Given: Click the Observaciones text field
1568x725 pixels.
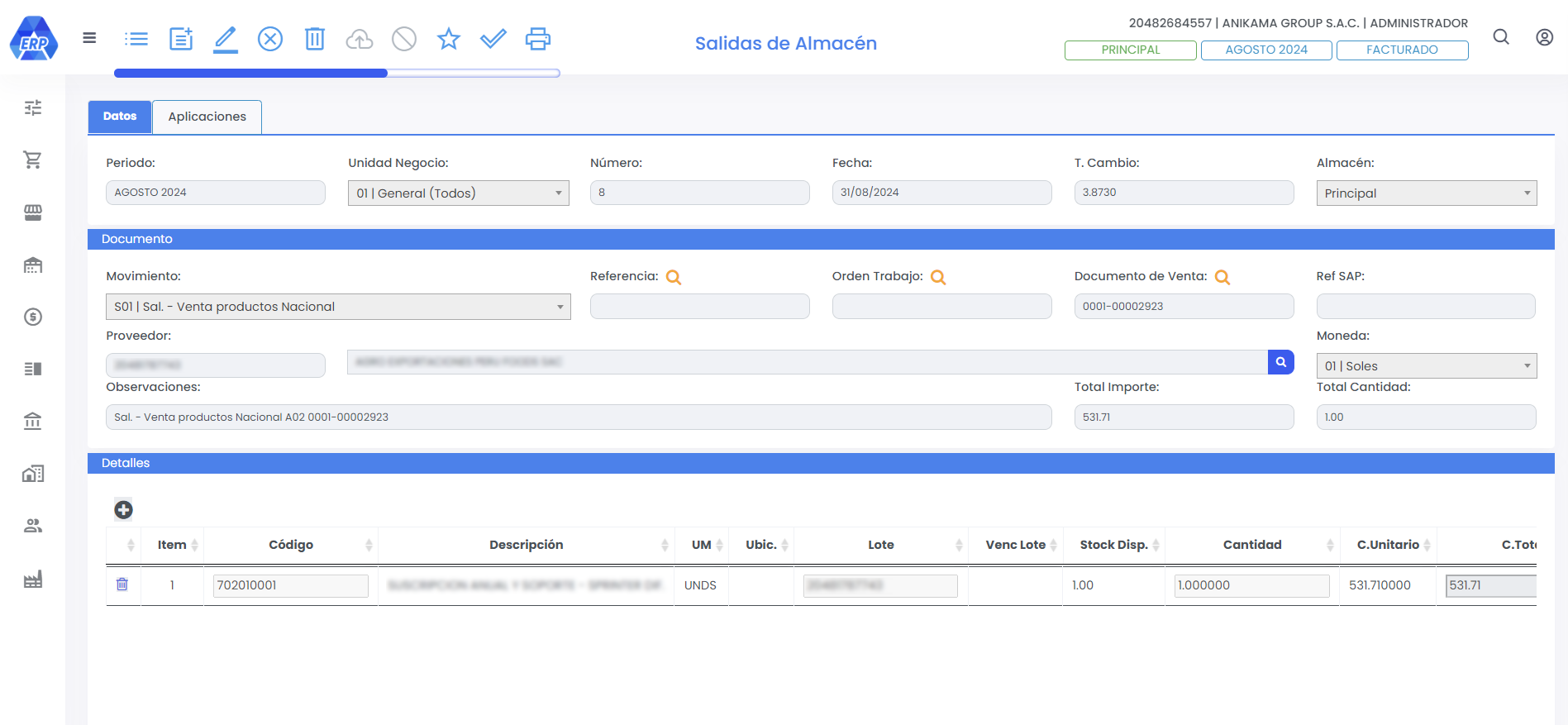Looking at the screenshot, I should coord(579,417).
